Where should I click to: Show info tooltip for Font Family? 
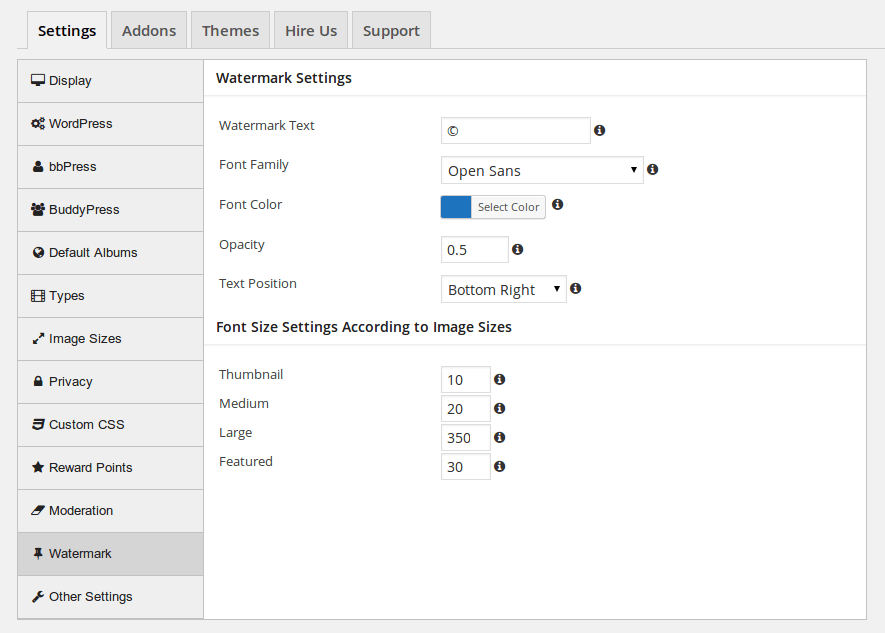coord(652,169)
